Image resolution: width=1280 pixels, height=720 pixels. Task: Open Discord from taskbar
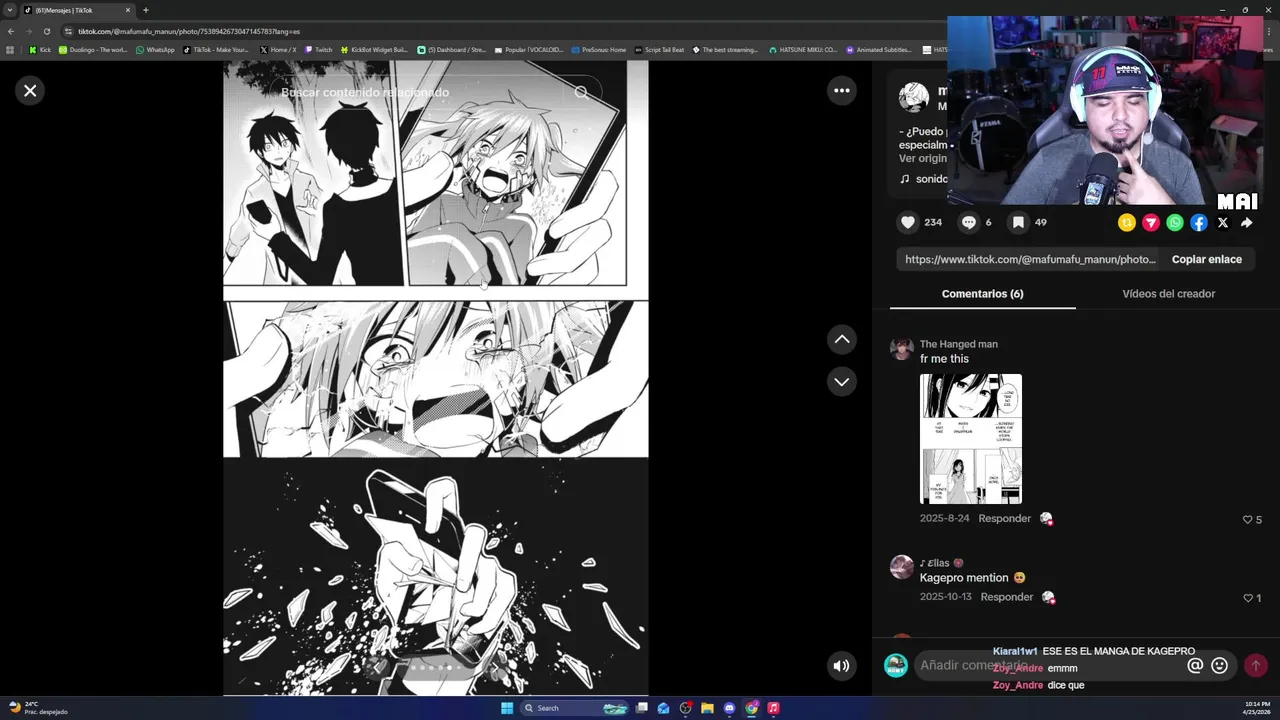coord(729,708)
